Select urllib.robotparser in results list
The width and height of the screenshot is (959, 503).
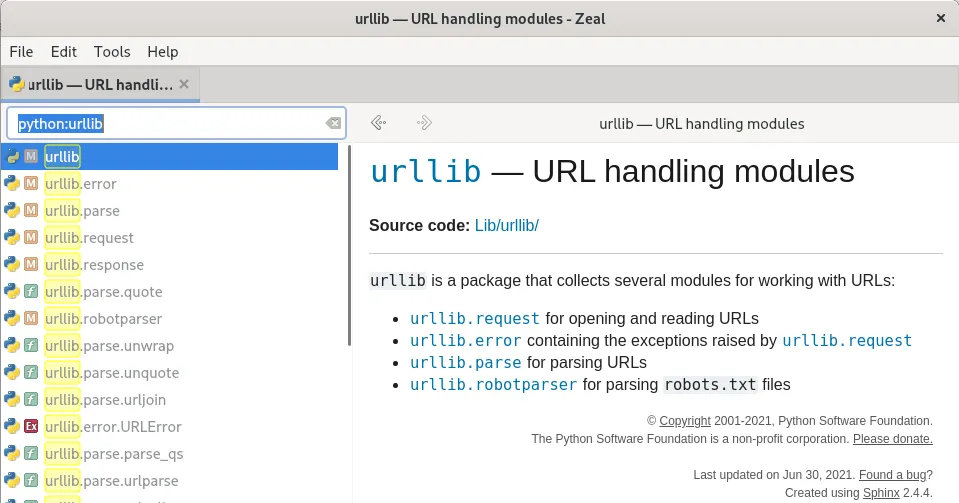(x=169, y=318)
